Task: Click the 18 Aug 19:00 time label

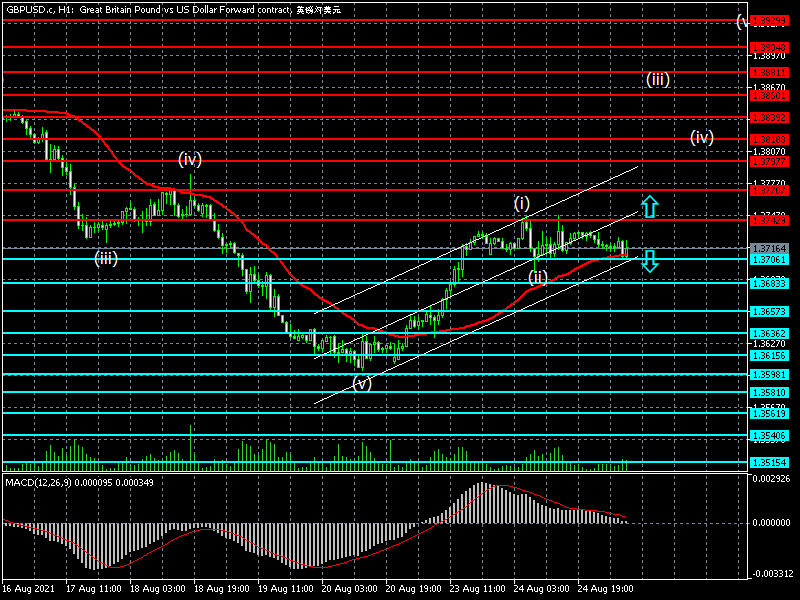Action: (222, 588)
